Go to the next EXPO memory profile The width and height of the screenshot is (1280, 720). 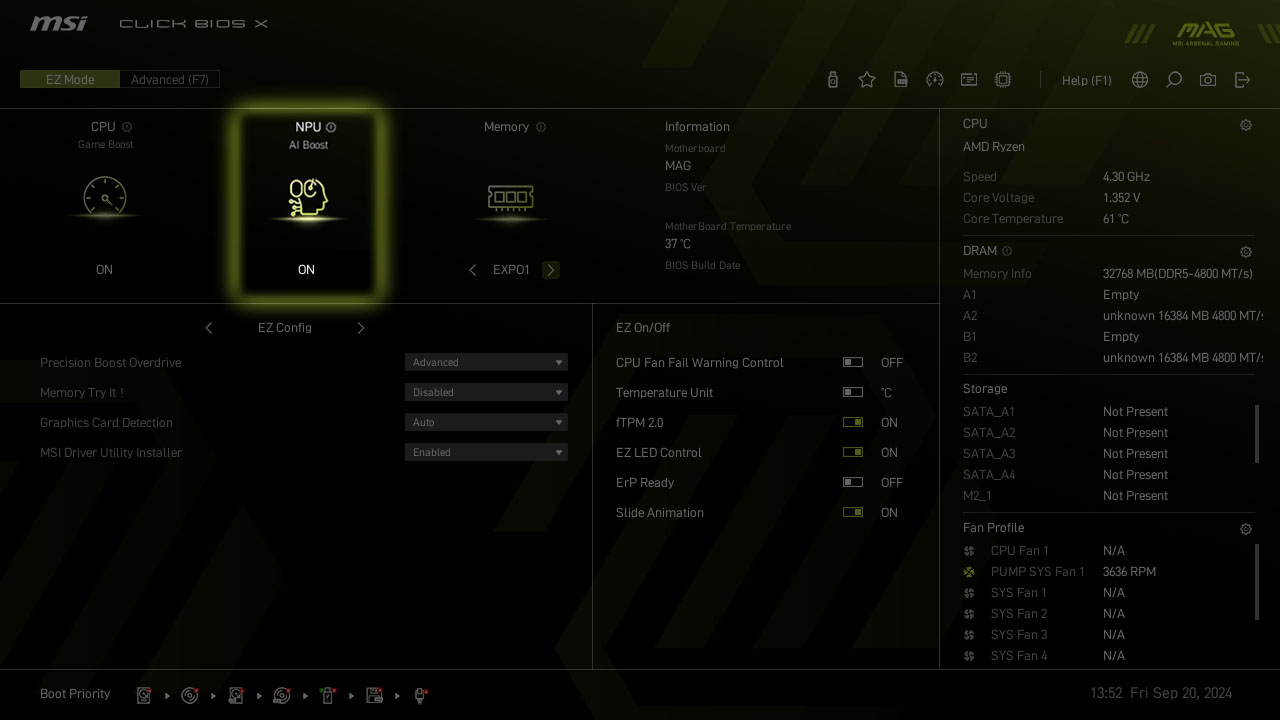click(x=551, y=270)
